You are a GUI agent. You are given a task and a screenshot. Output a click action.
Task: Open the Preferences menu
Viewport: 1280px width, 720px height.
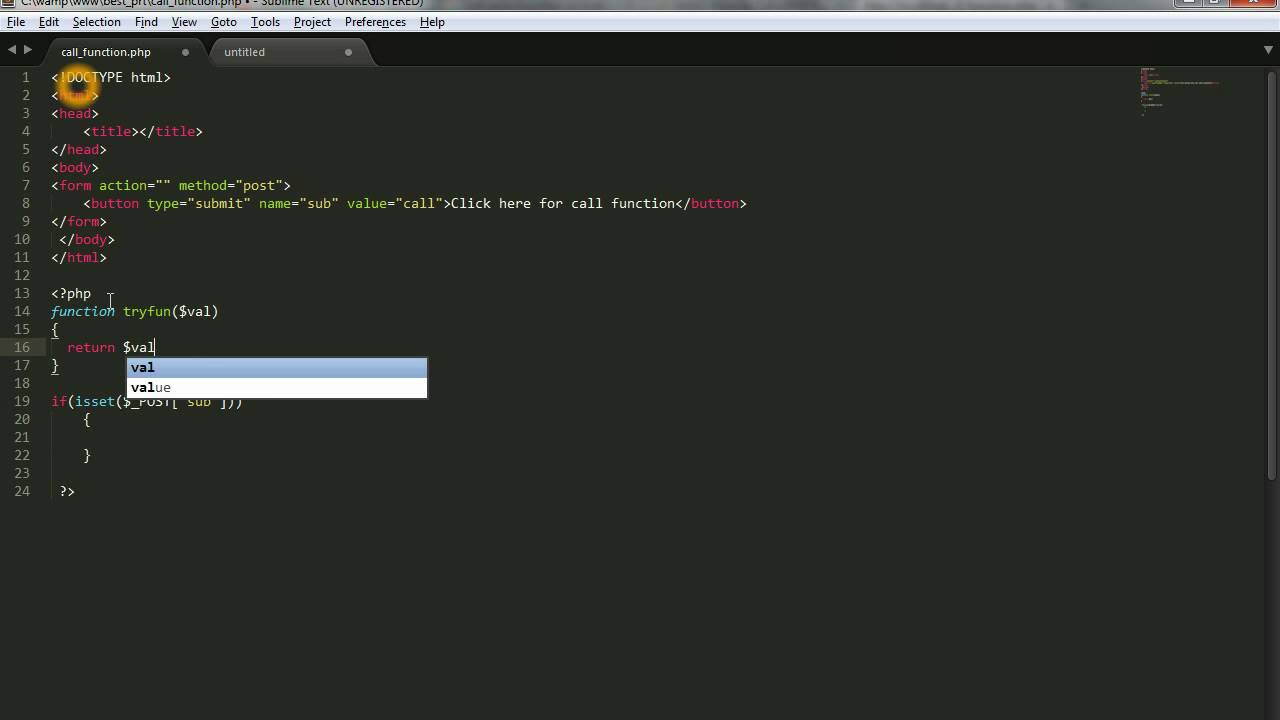tap(375, 22)
